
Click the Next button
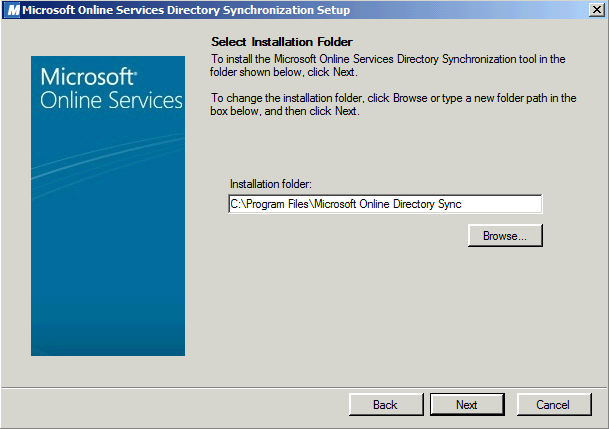[x=467, y=405]
